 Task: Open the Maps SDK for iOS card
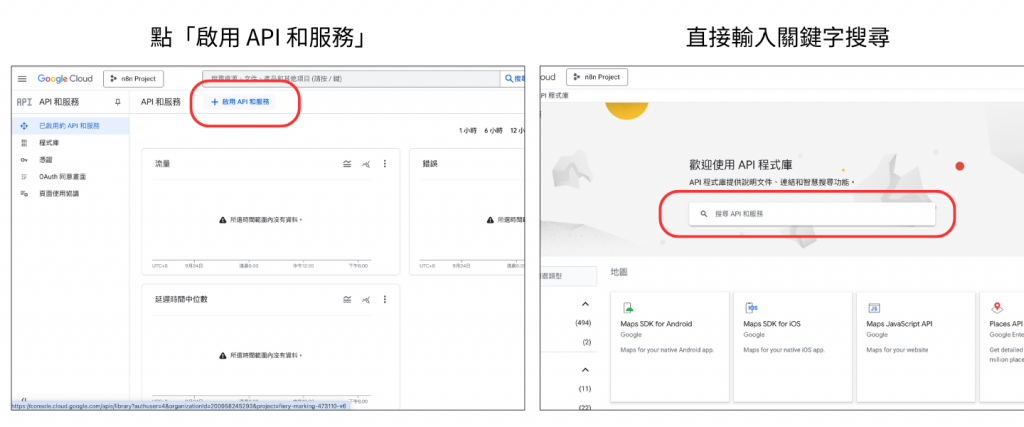click(792, 347)
